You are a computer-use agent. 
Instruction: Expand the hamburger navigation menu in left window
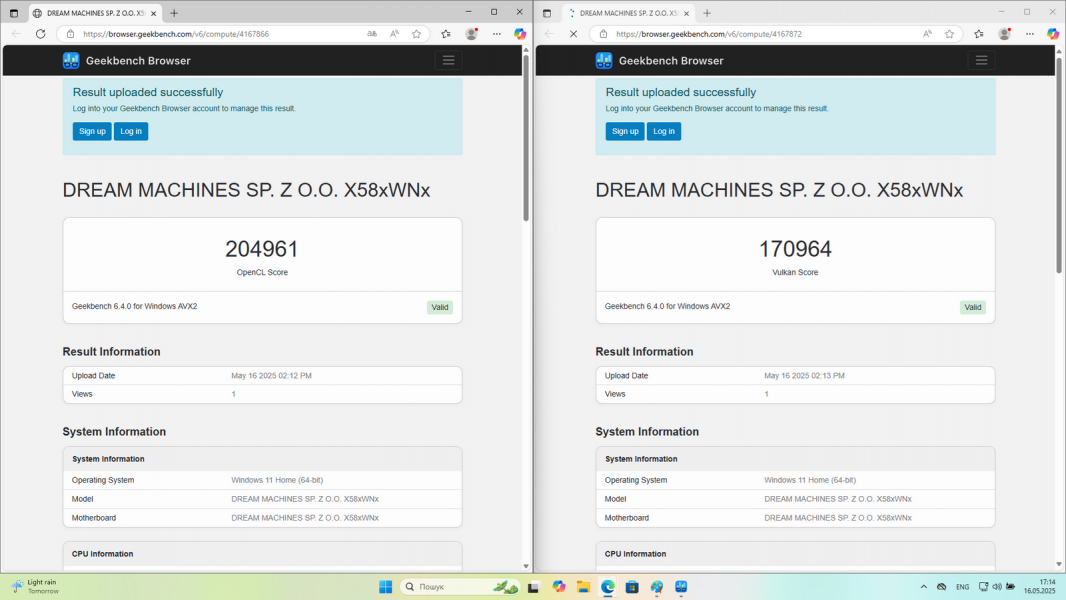point(449,60)
